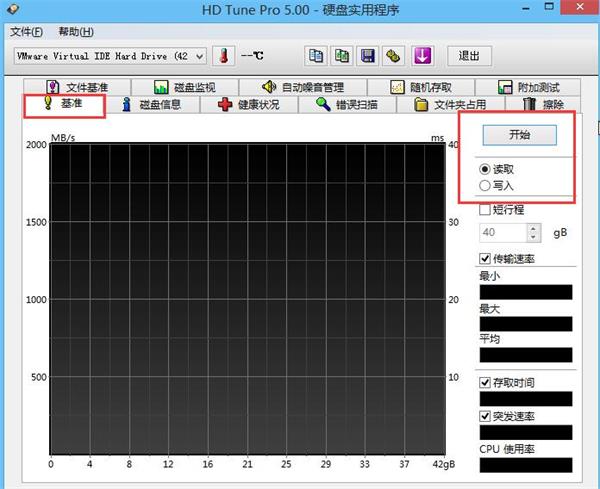Click the 退出 exit button

470,56
